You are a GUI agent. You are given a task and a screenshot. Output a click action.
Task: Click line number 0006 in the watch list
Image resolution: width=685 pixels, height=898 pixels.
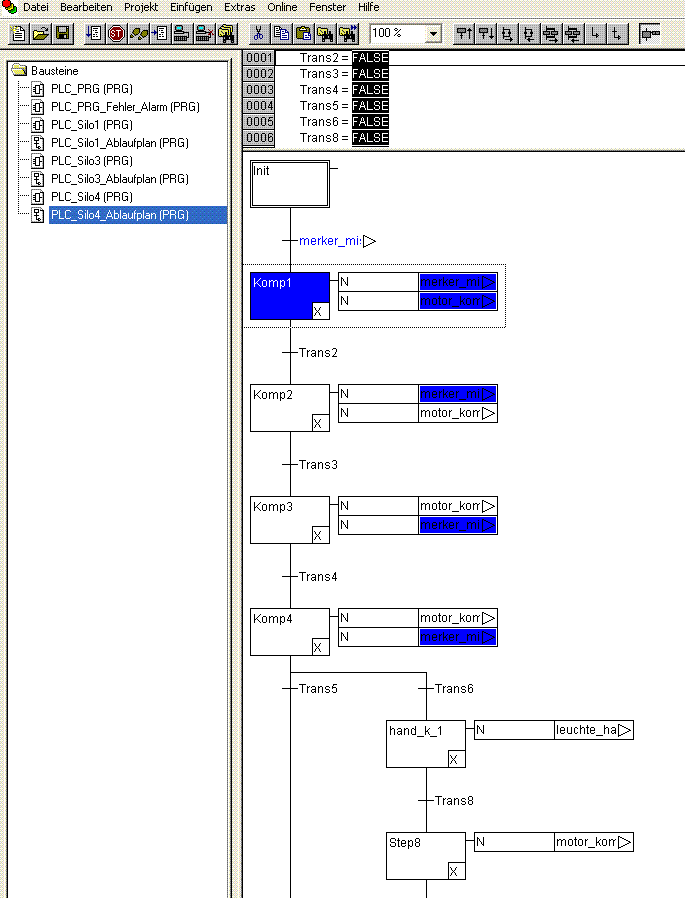259,138
